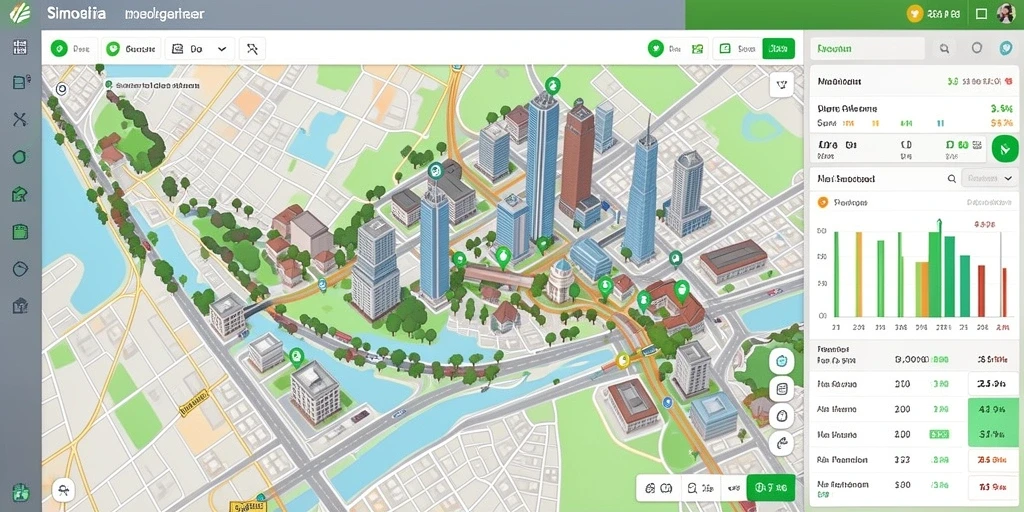This screenshot has width=1024, height=512.
Task: Expand the dropdown chevron in the map toolbar
Action: (x=221, y=49)
